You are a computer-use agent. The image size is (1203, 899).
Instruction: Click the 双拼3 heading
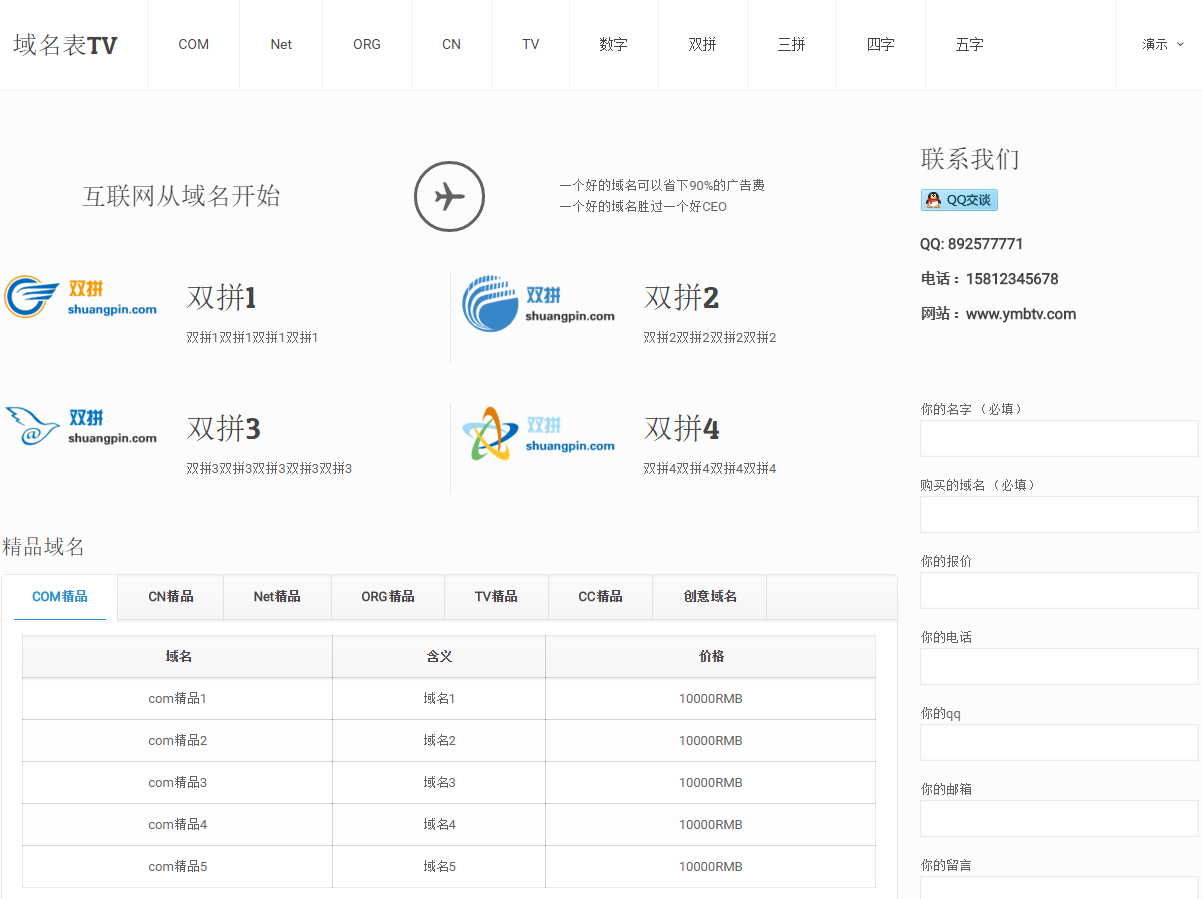click(224, 429)
